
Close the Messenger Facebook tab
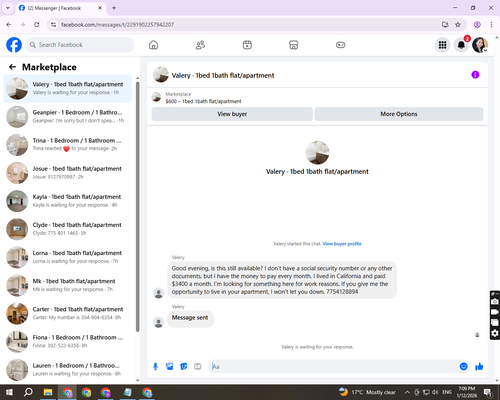pos(100,8)
